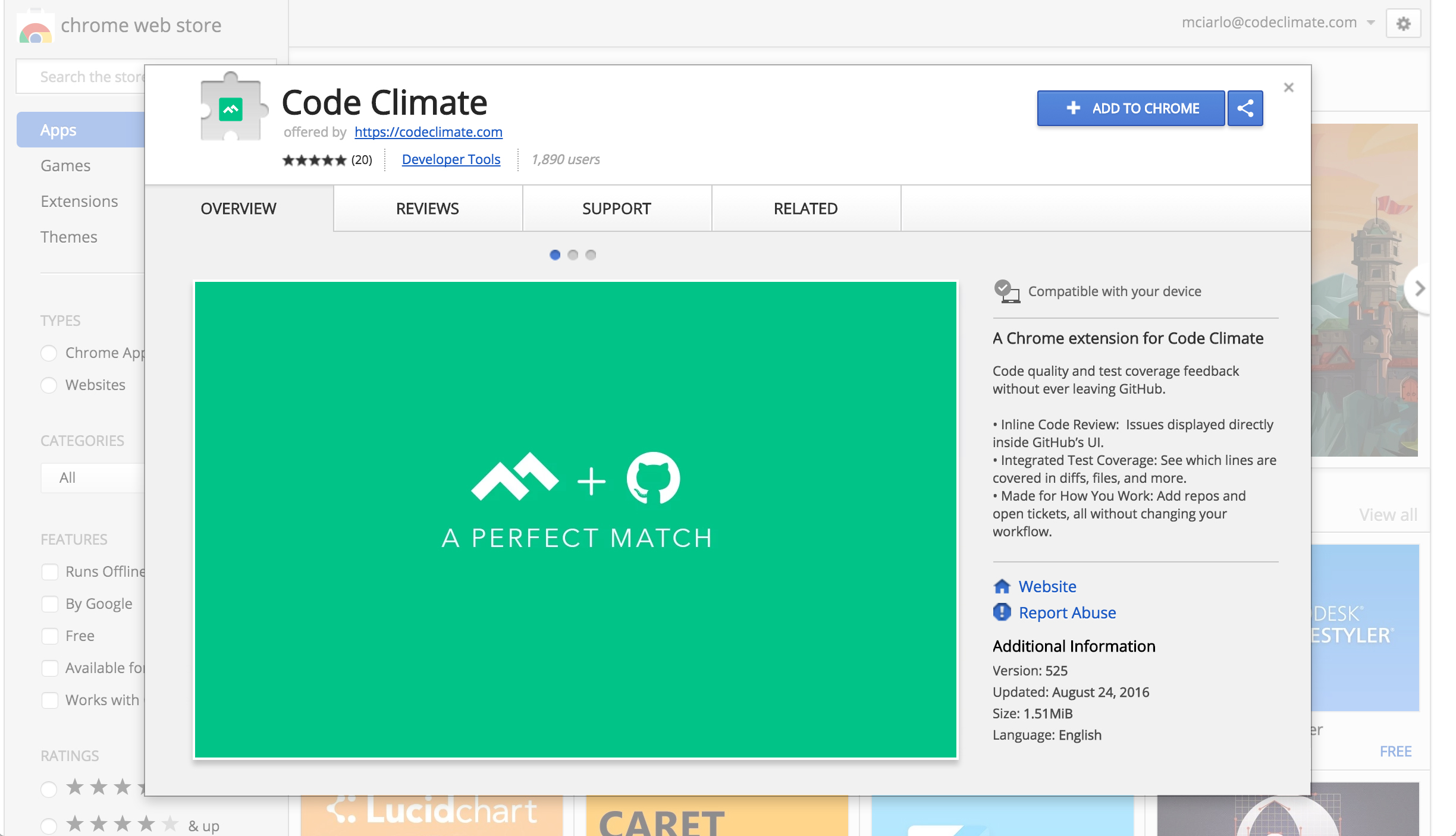Click the compatible device checkmark icon

[1006, 291]
